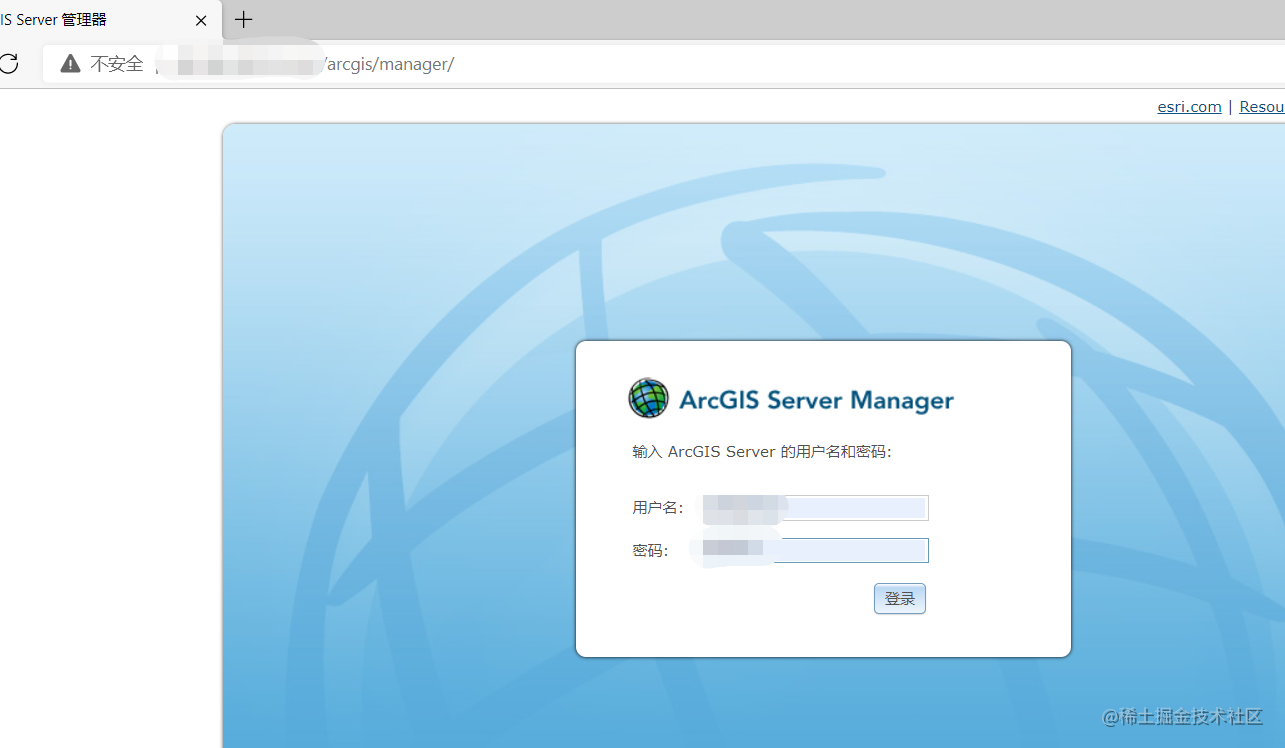
Task: Click the 稀土掘金技术社区 watermark text
Action: coord(1184,718)
